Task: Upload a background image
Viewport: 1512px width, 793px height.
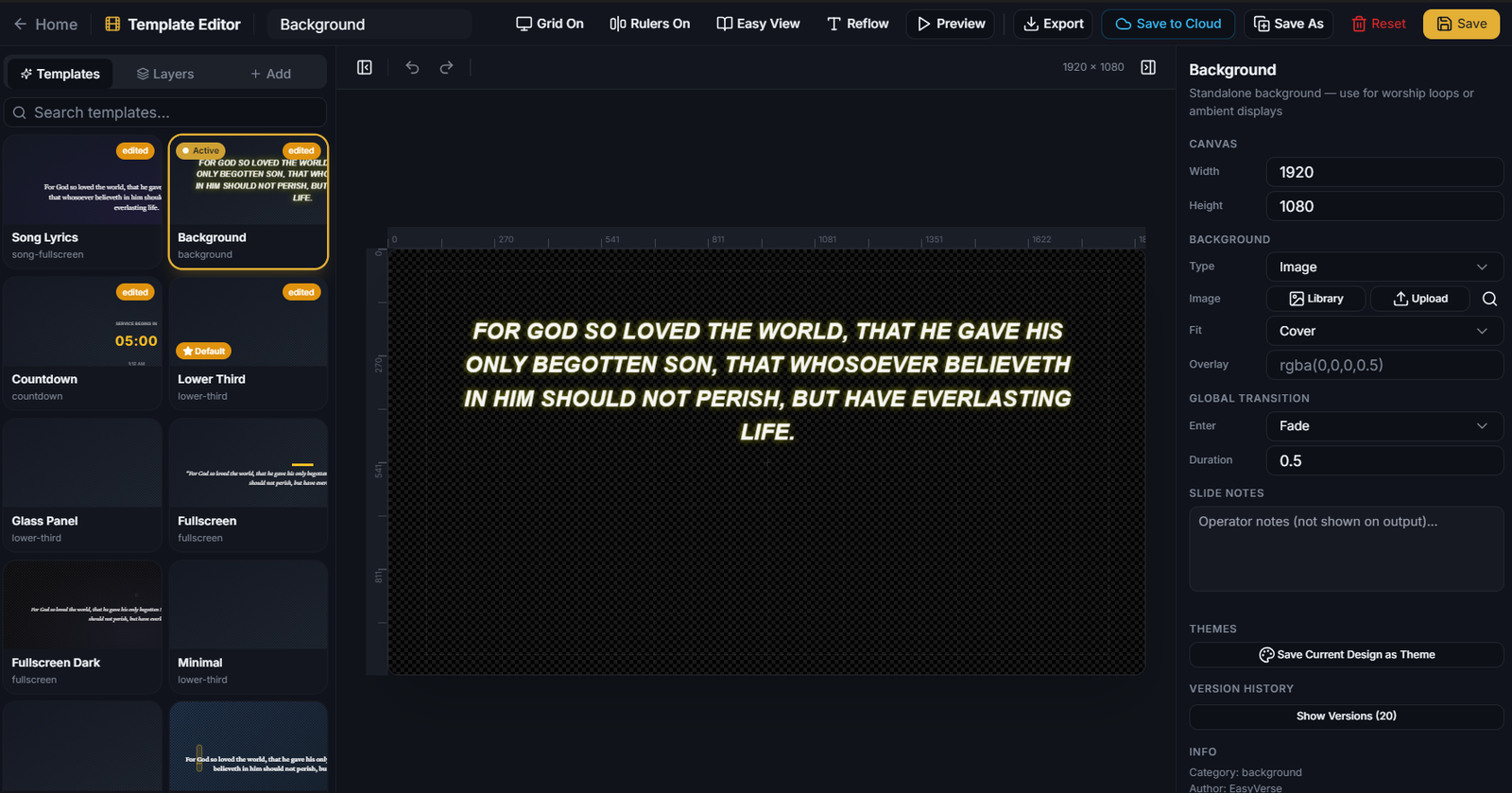Action: tap(1420, 299)
